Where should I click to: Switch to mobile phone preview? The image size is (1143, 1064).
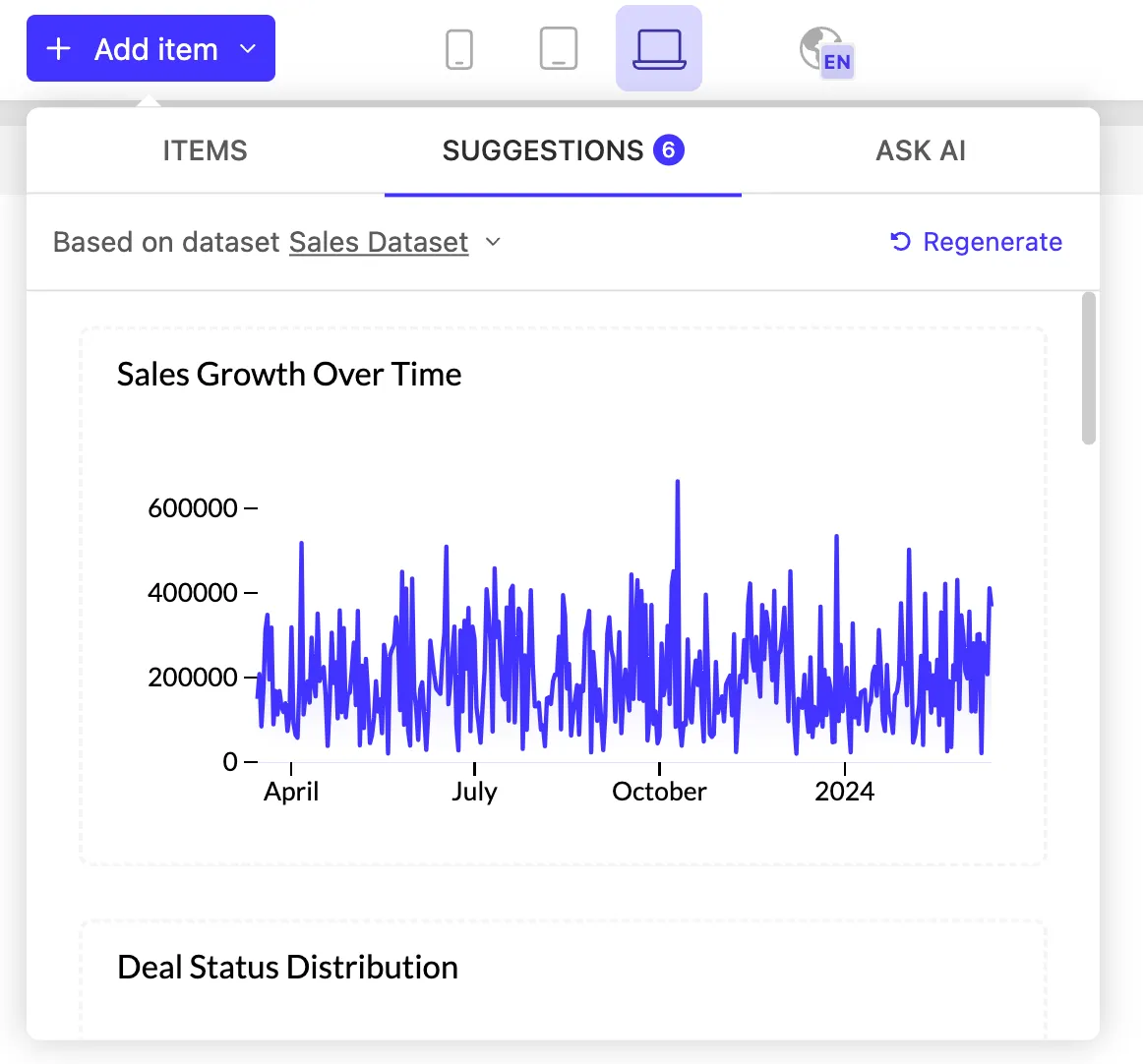(x=459, y=49)
